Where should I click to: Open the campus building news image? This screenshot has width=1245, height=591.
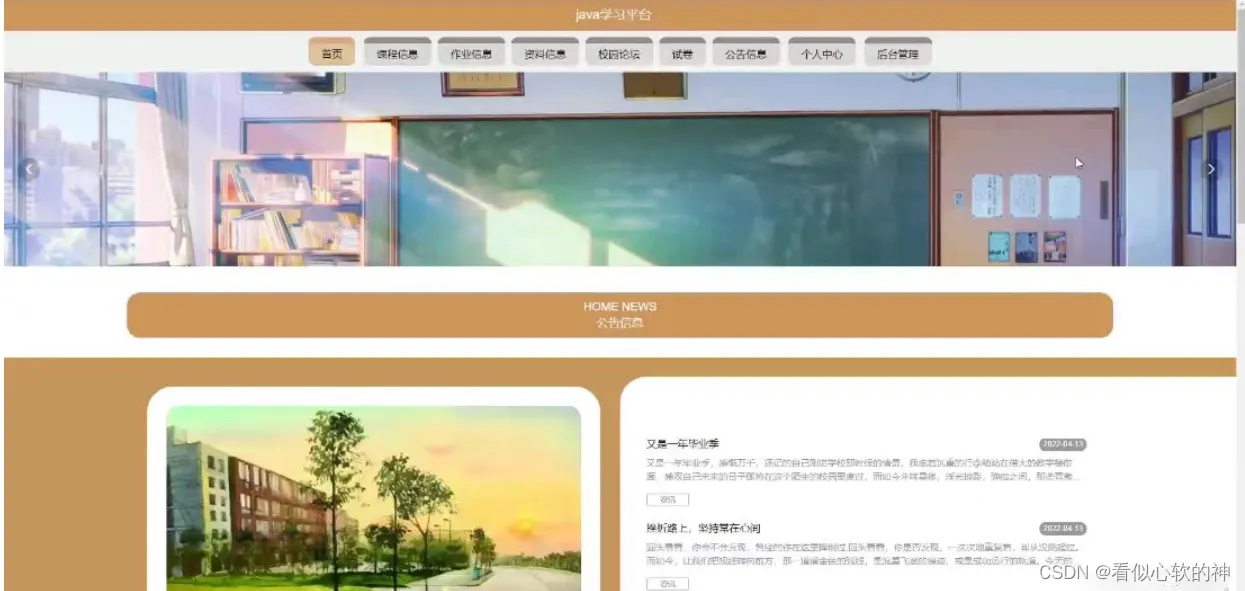pos(373,498)
